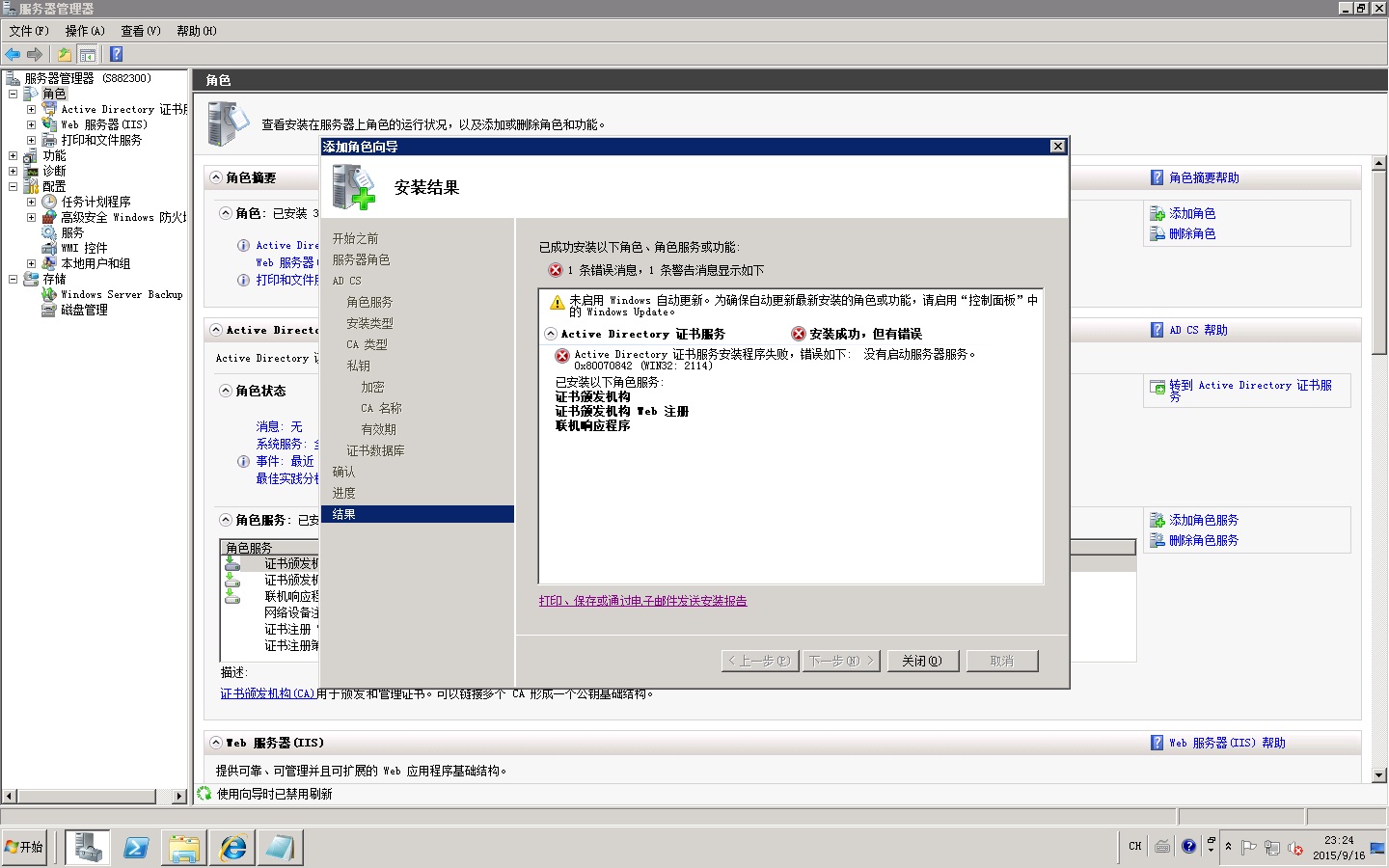Open the 文件(F) menu
Viewport: 1389px width, 868px height.
[29, 31]
